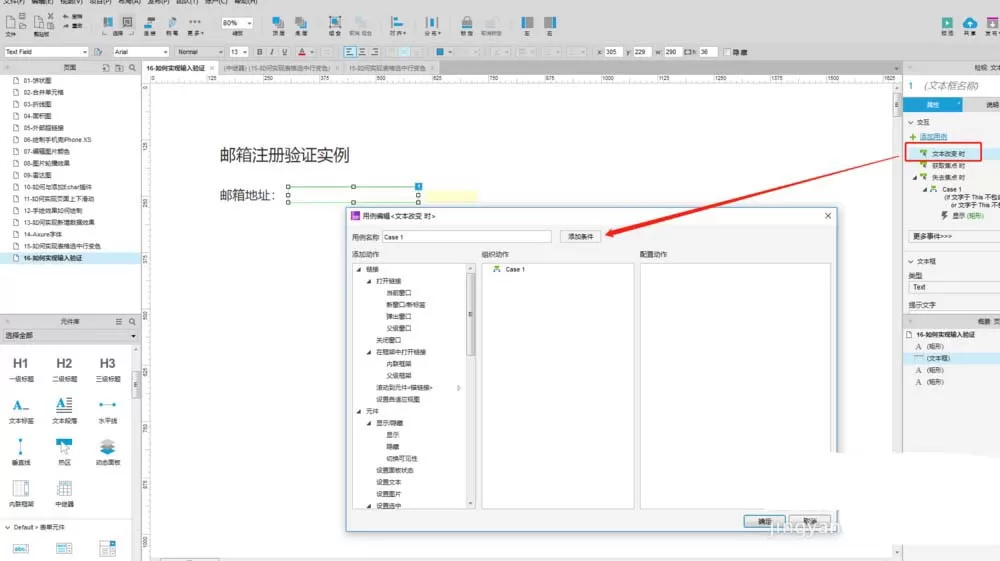This screenshot has height=561, width=1000.
Task: Click the add condition button in dialog
Action: pos(580,237)
